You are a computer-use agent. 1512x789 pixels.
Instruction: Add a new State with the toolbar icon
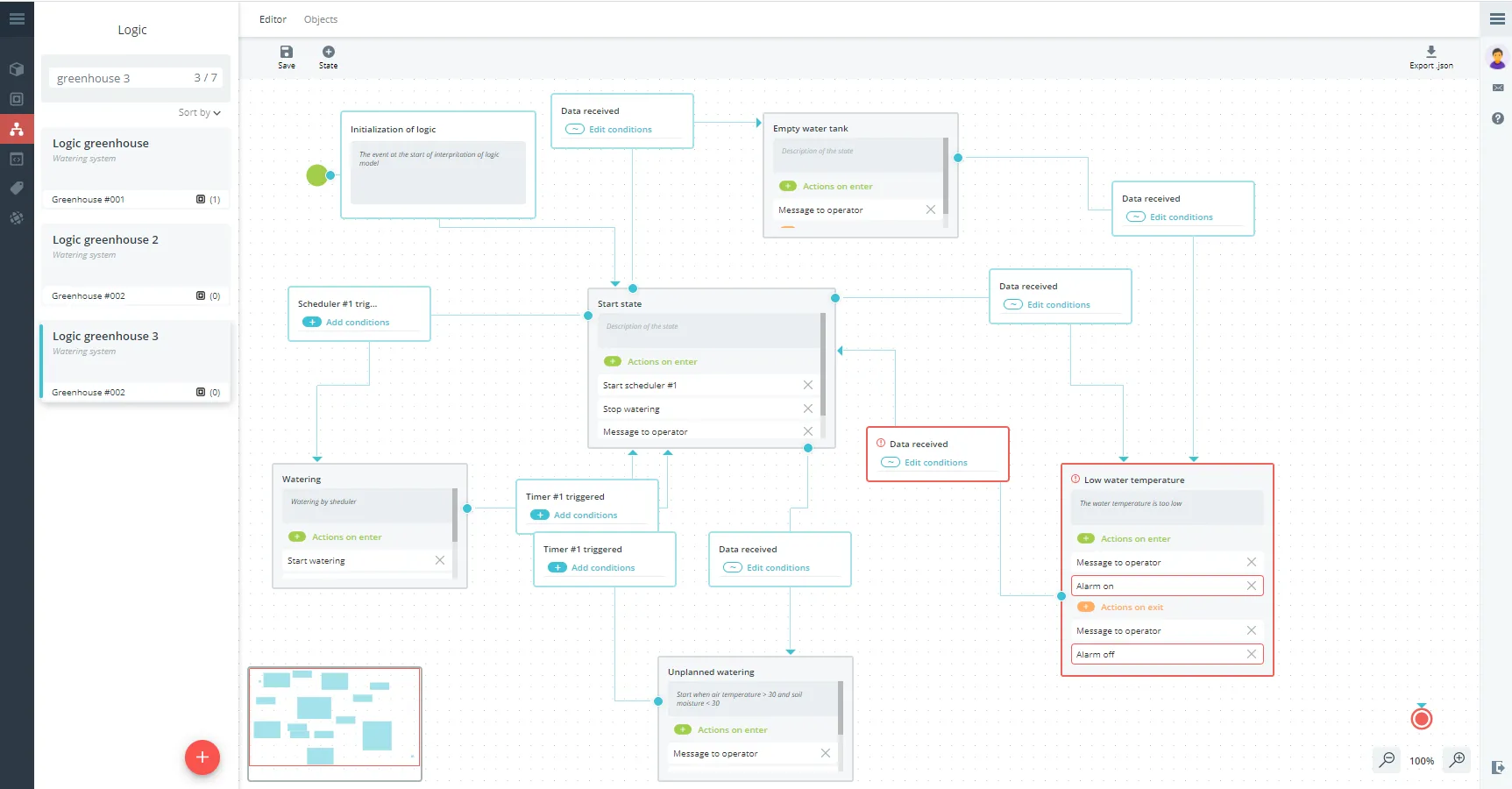coord(329,52)
